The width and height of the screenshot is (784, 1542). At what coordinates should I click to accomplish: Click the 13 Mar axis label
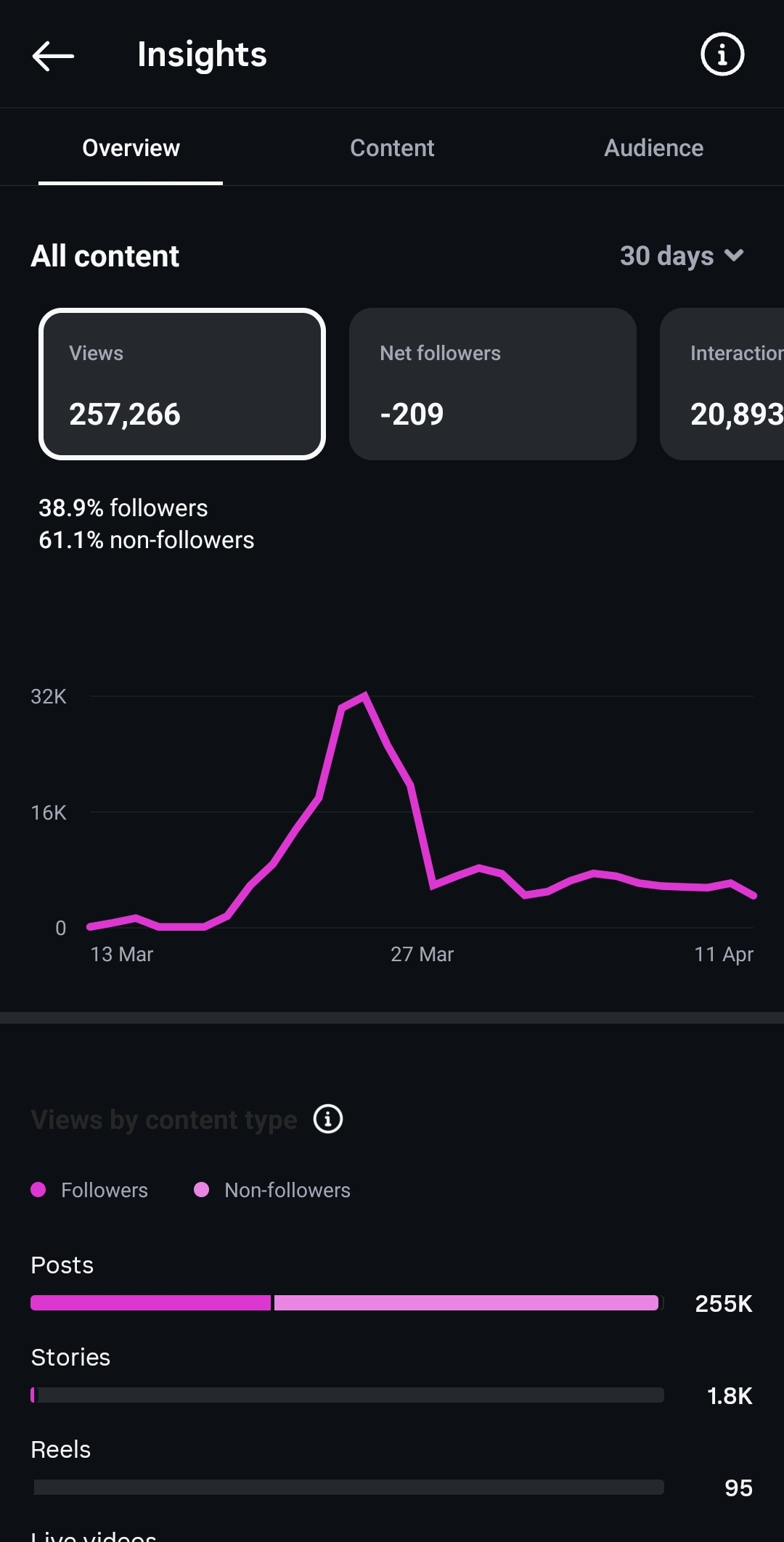click(x=122, y=954)
